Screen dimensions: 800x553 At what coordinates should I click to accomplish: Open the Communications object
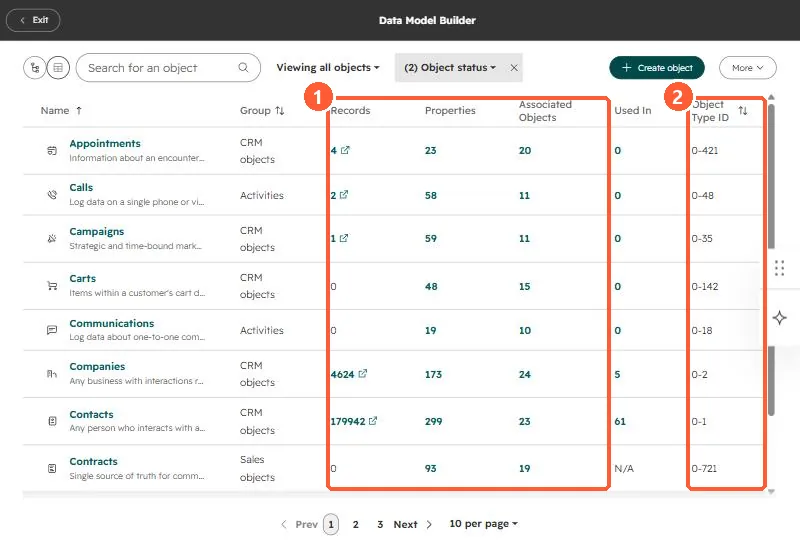[112, 323]
